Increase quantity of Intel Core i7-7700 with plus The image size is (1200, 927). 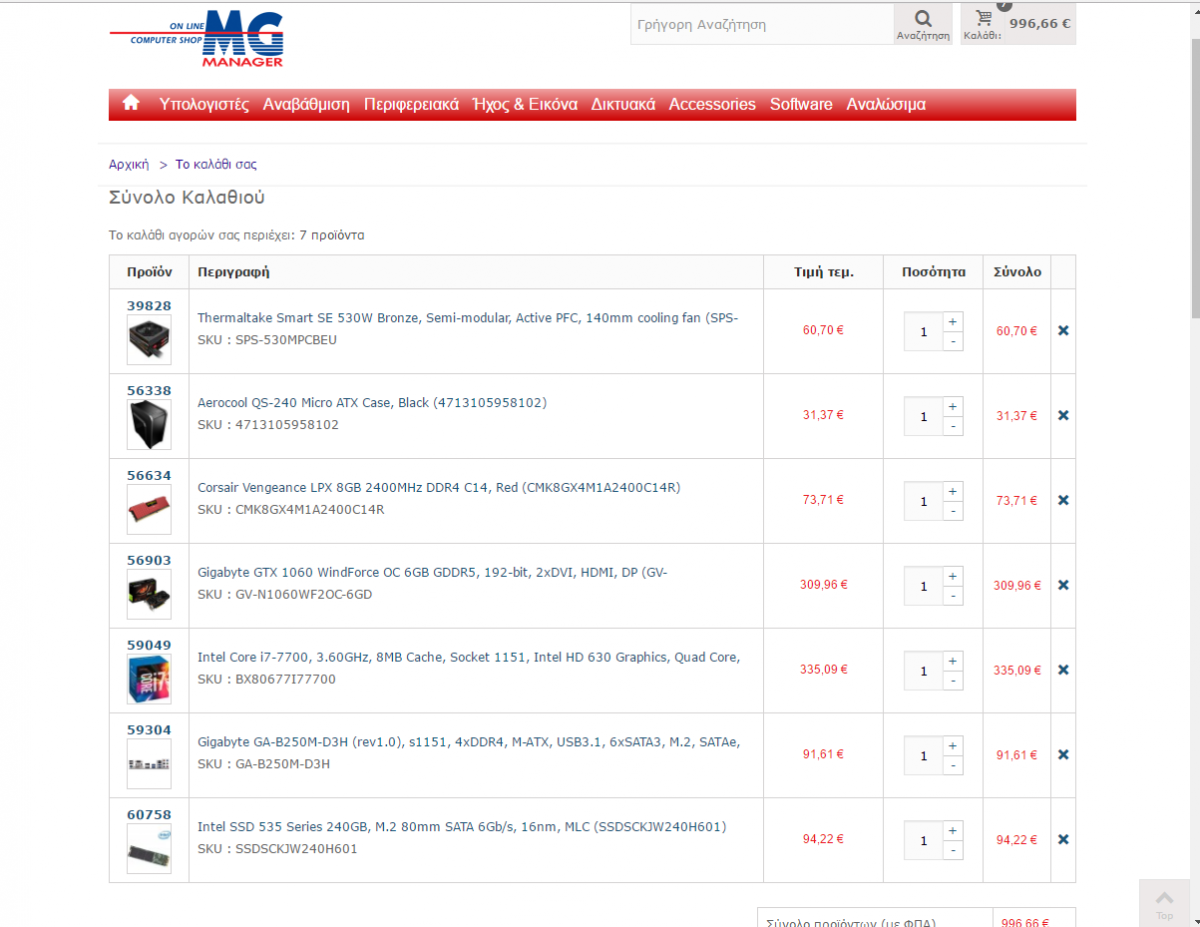point(953,661)
